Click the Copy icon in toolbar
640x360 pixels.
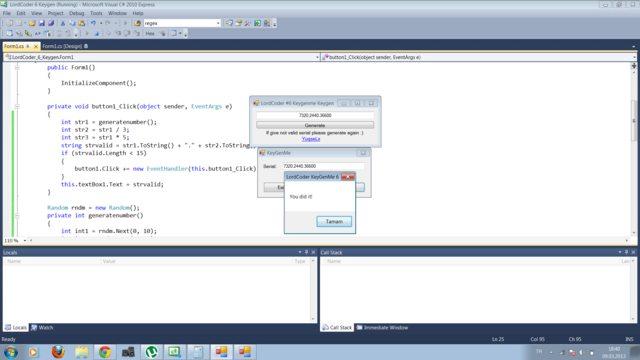pos(72,23)
